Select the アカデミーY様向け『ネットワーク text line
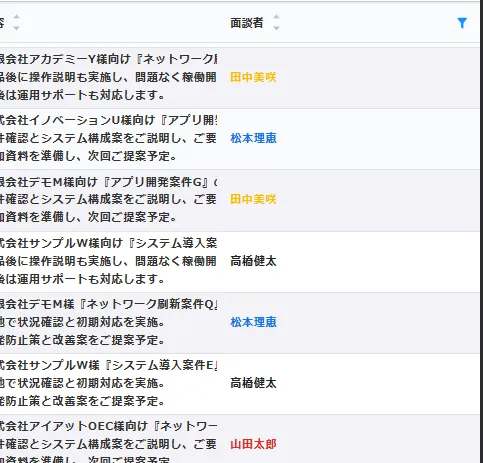The width and height of the screenshot is (483, 463). tap(108, 59)
